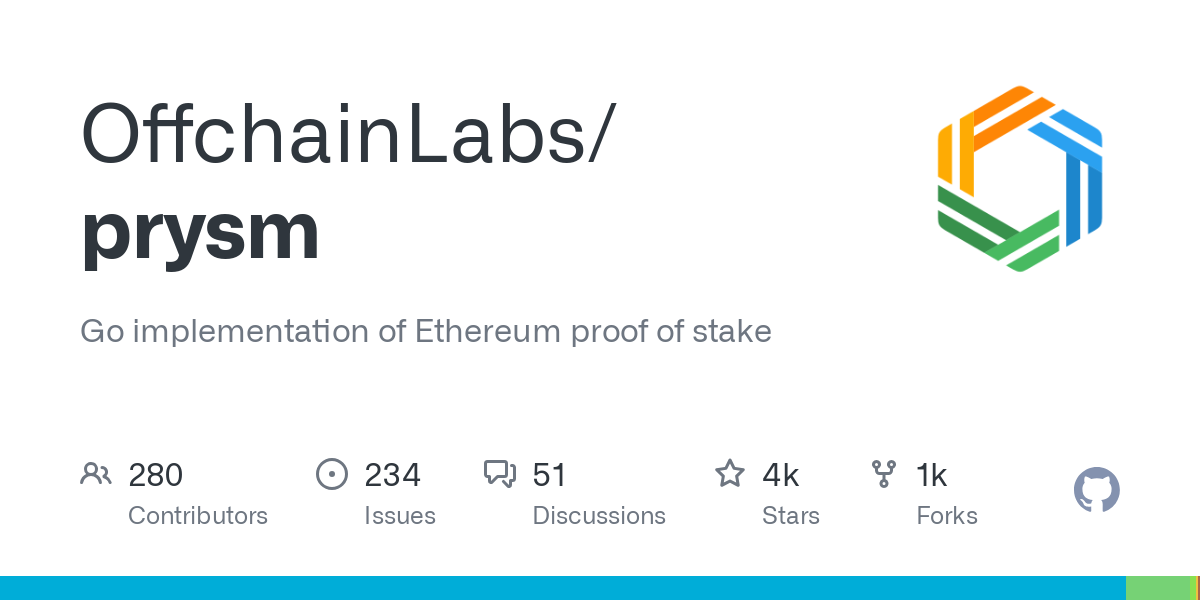Open the OffchainLabs owner name

point(343,134)
